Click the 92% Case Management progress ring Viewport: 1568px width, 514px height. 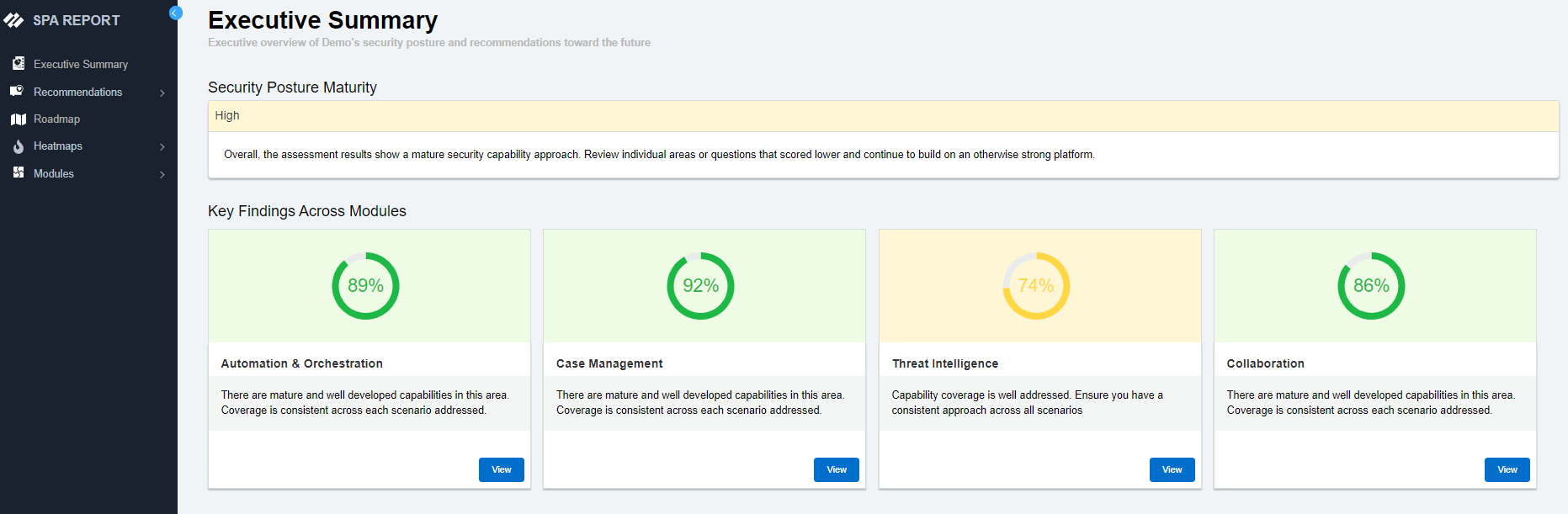coord(700,286)
